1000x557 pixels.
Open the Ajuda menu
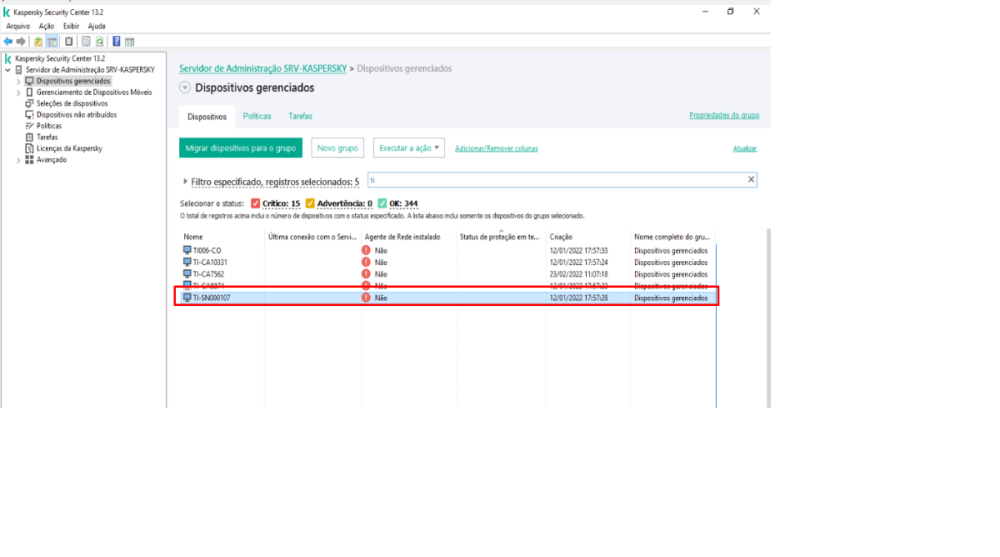[x=96, y=26]
